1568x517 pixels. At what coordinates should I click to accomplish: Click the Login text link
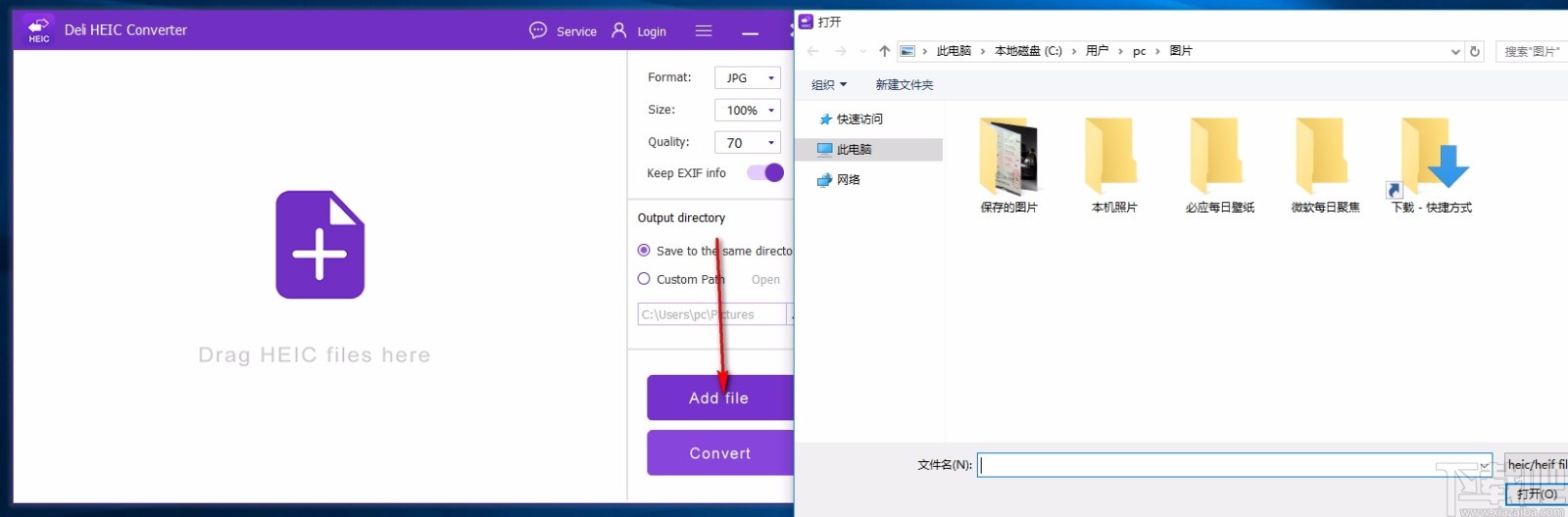point(652,31)
